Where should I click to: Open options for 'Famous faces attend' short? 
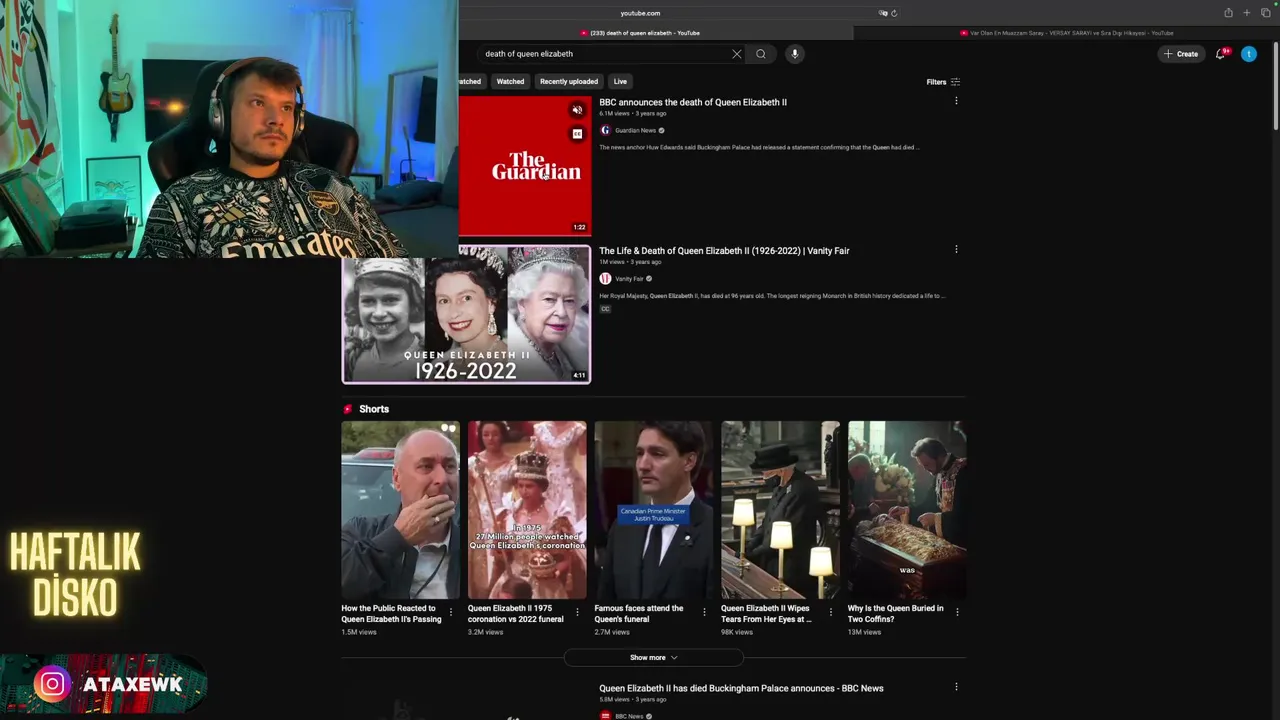click(x=704, y=612)
